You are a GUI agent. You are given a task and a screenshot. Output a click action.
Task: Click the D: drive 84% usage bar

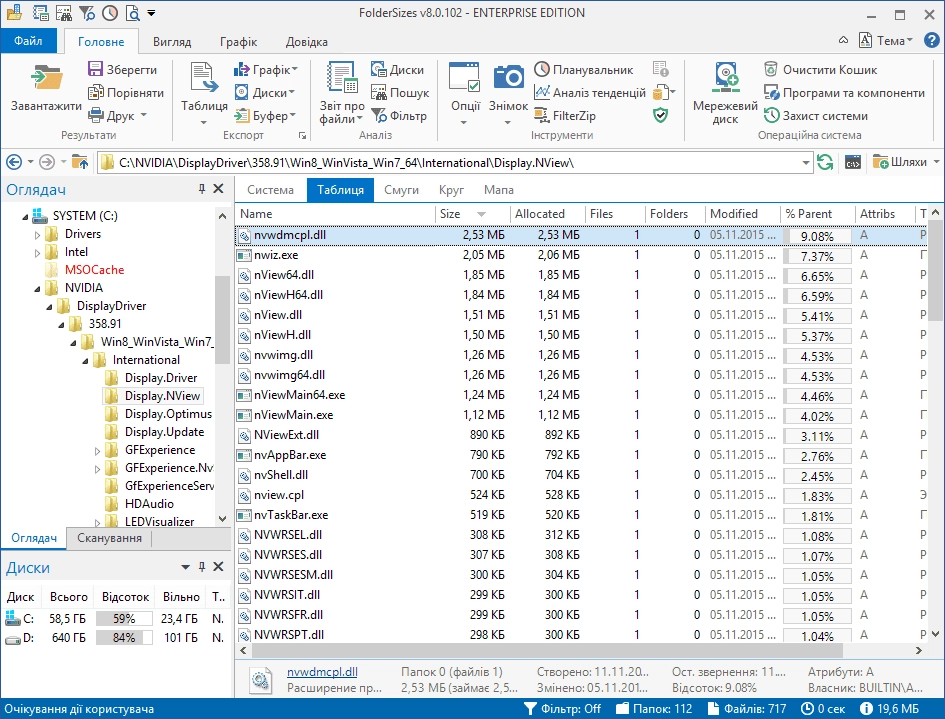point(124,638)
